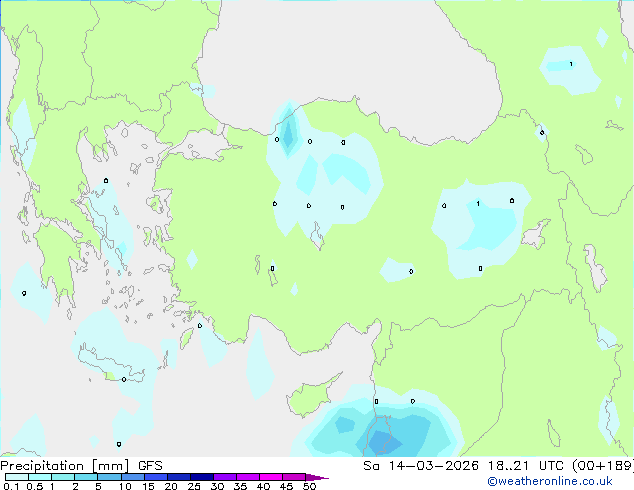Pick the 15–20 mm blue legend swatch

tap(156, 477)
